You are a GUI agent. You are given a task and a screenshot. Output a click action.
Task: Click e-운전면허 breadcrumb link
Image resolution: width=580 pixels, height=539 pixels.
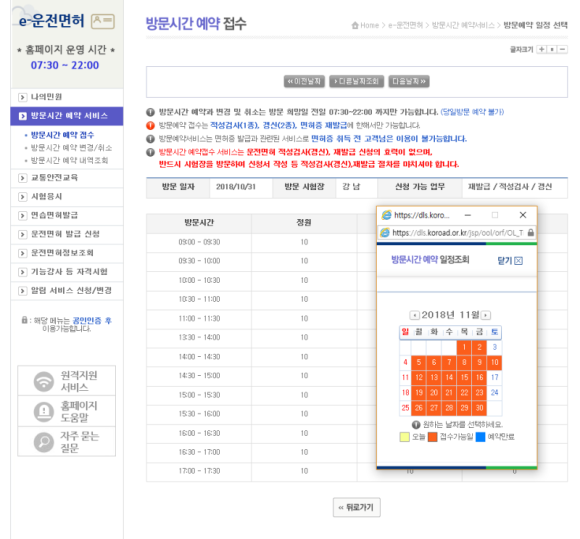pyautogui.click(x=405, y=25)
